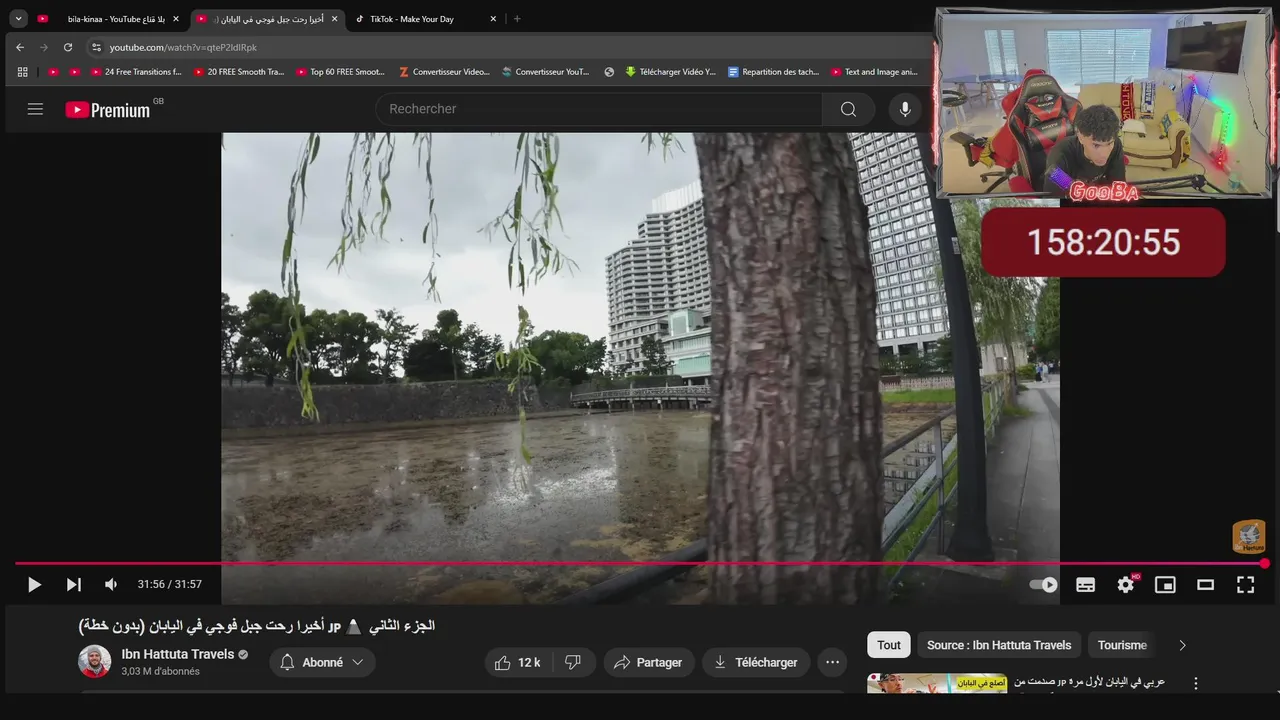
Task: Switch to theater mode
Action: (1205, 585)
